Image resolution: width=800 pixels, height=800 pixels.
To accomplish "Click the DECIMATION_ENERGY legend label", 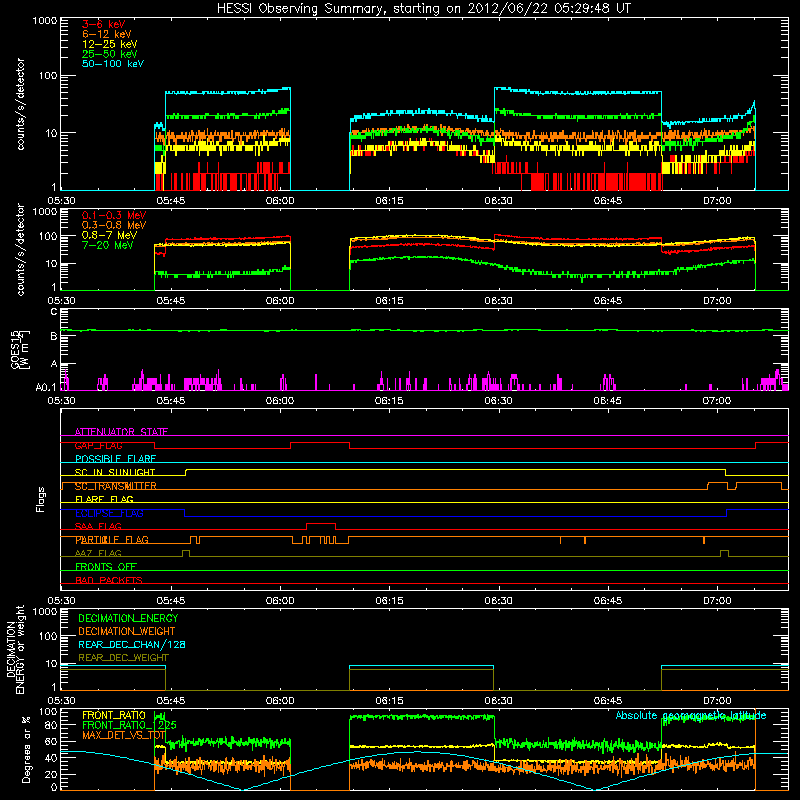I will pyautogui.click(x=128, y=618).
